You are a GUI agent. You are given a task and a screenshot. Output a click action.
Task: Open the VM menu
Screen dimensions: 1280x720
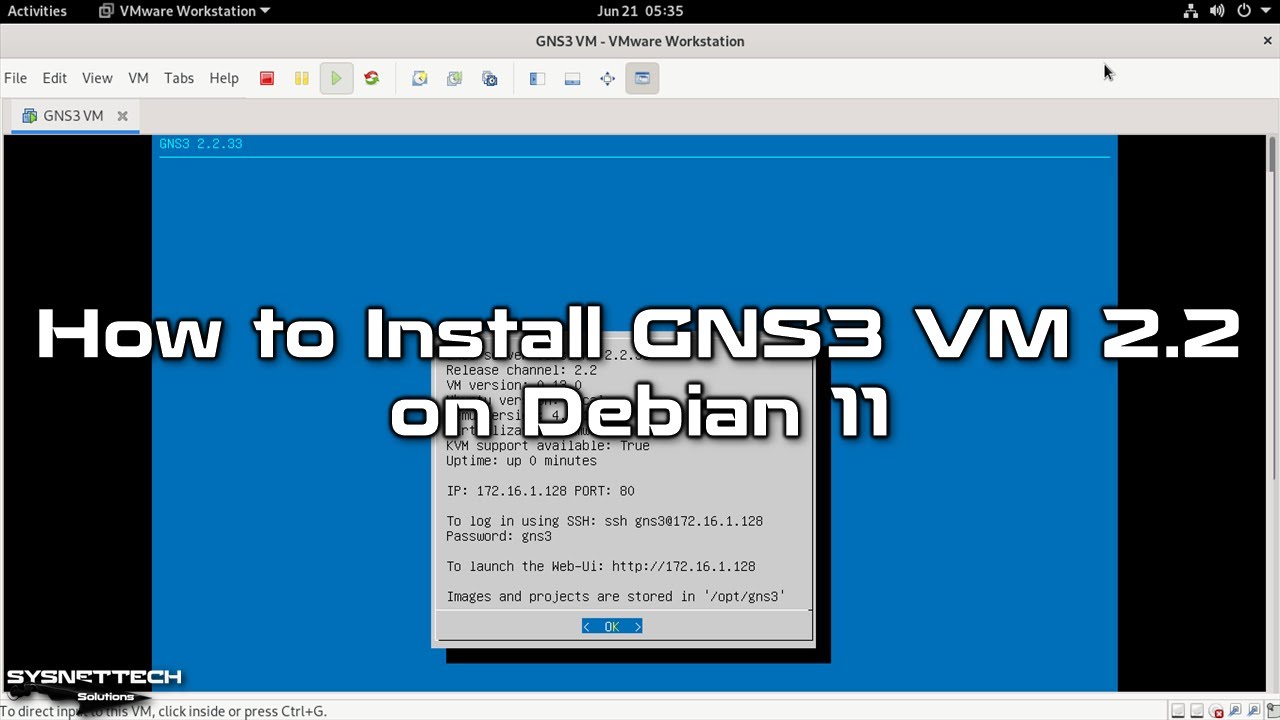point(138,78)
